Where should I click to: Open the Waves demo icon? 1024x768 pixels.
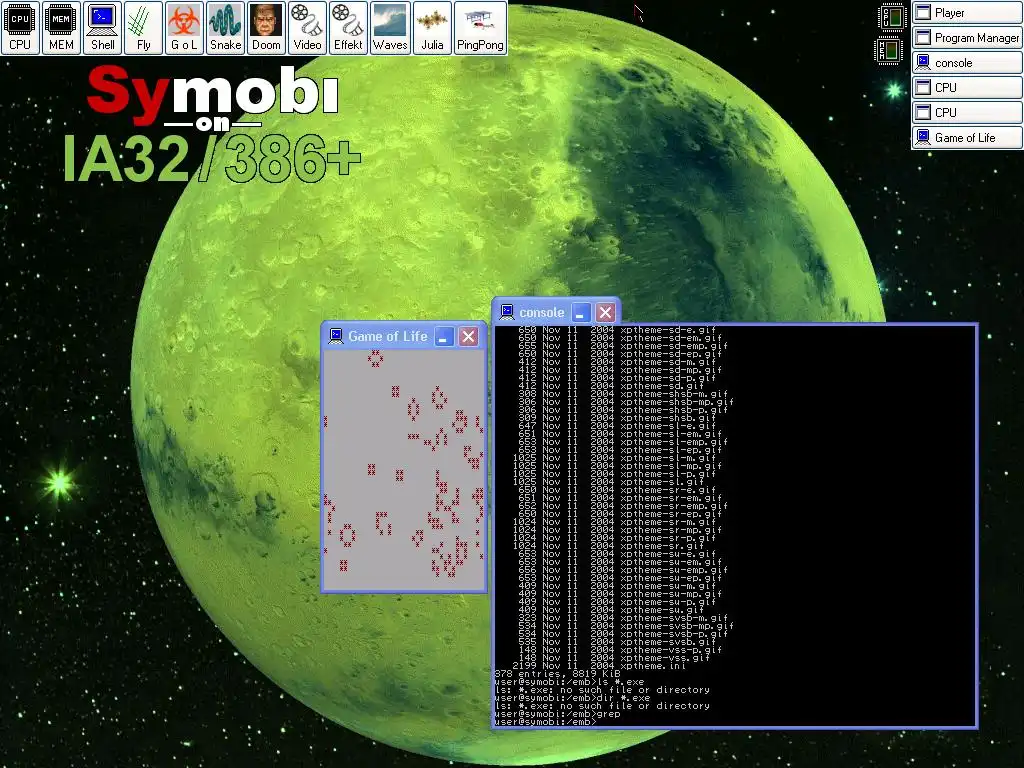point(390,28)
